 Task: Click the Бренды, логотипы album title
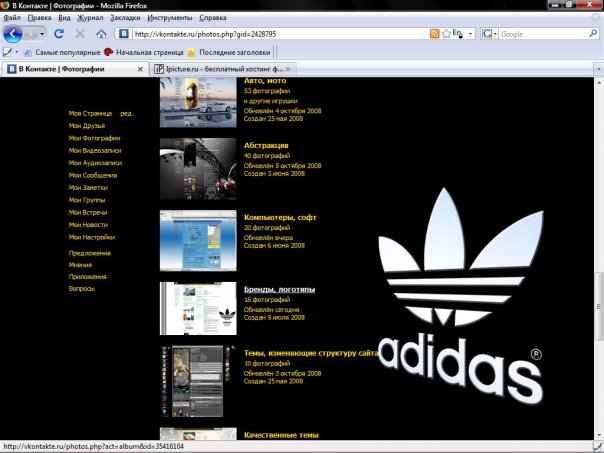[x=279, y=289]
